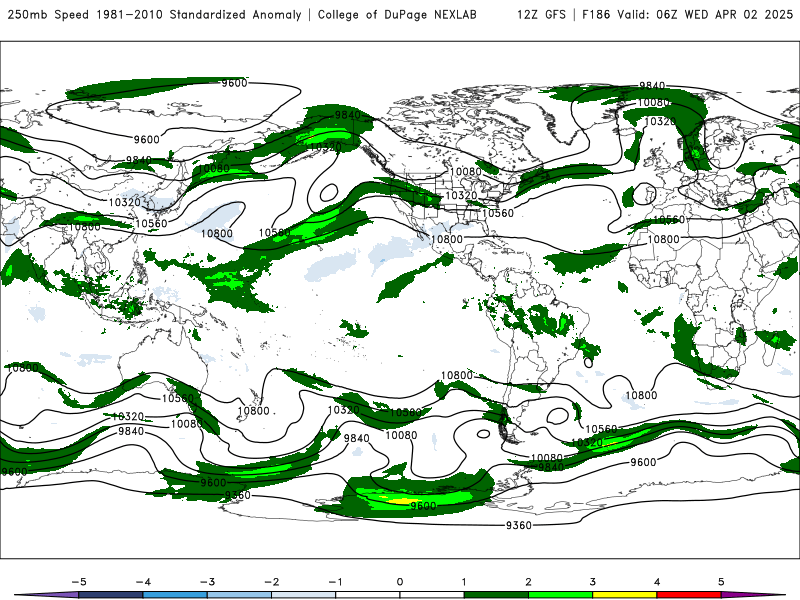800x600 pixels.
Task: Select the dark green swatch between 1 and 2
Action: pos(496,595)
